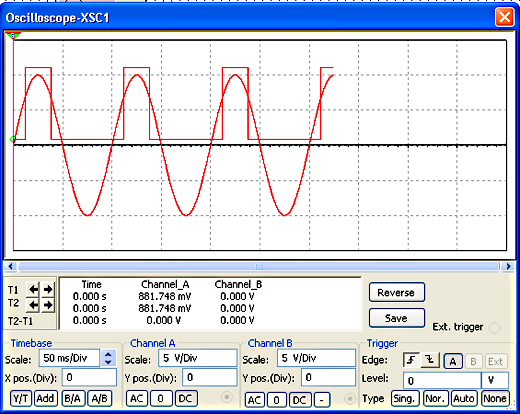Click the Save button
Screen dimensions: 520x414
click(397, 318)
